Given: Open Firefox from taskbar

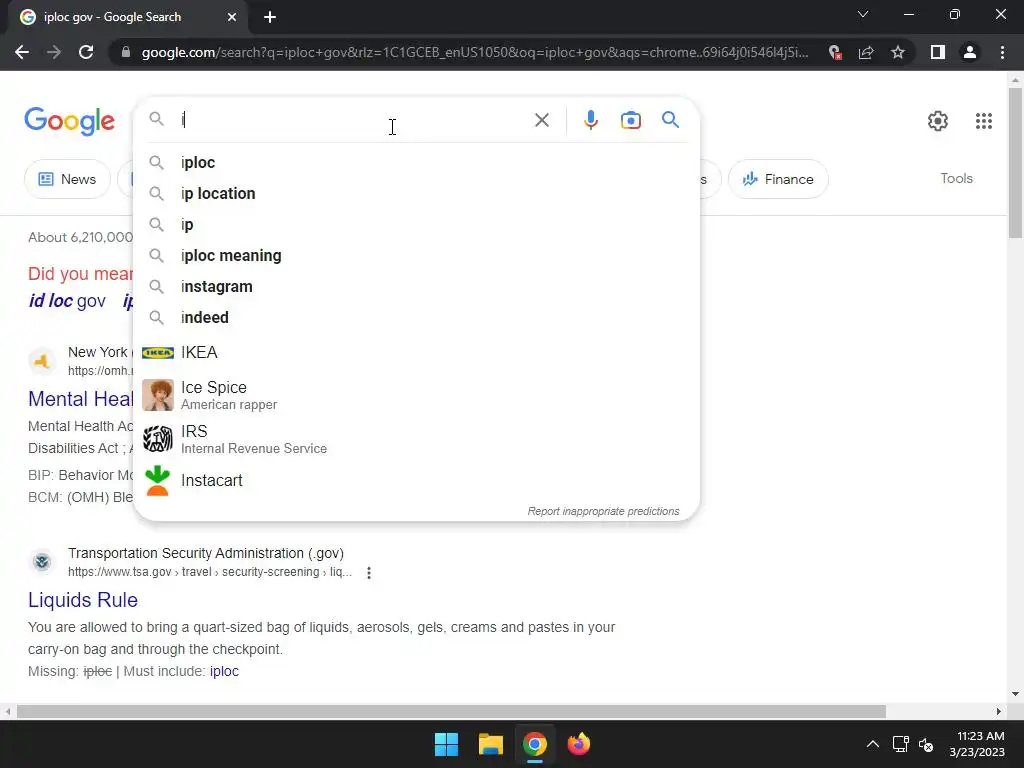Looking at the screenshot, I should [579, 744].
